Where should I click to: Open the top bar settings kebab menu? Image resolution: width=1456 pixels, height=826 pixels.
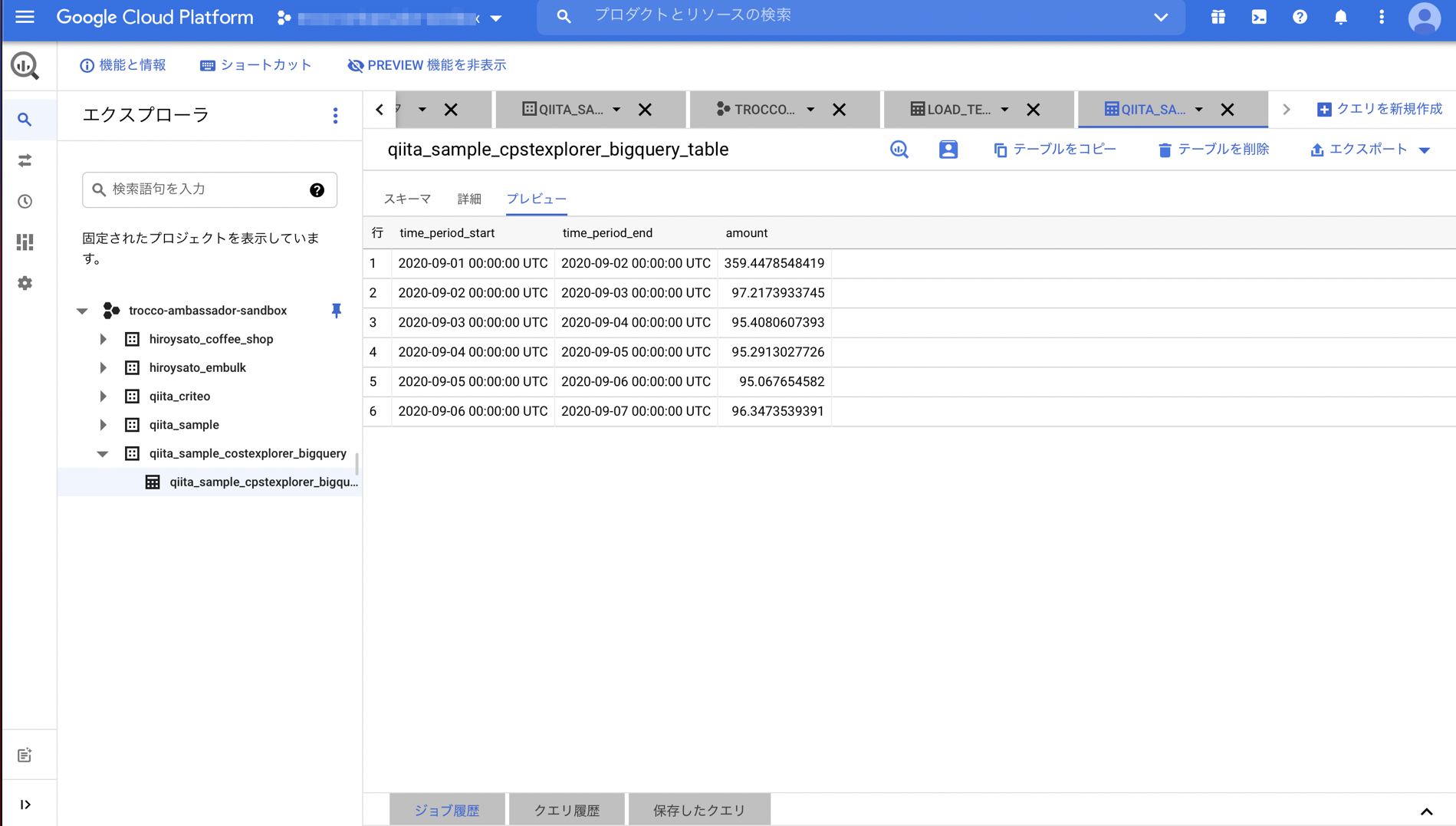tap(1382, 17)
